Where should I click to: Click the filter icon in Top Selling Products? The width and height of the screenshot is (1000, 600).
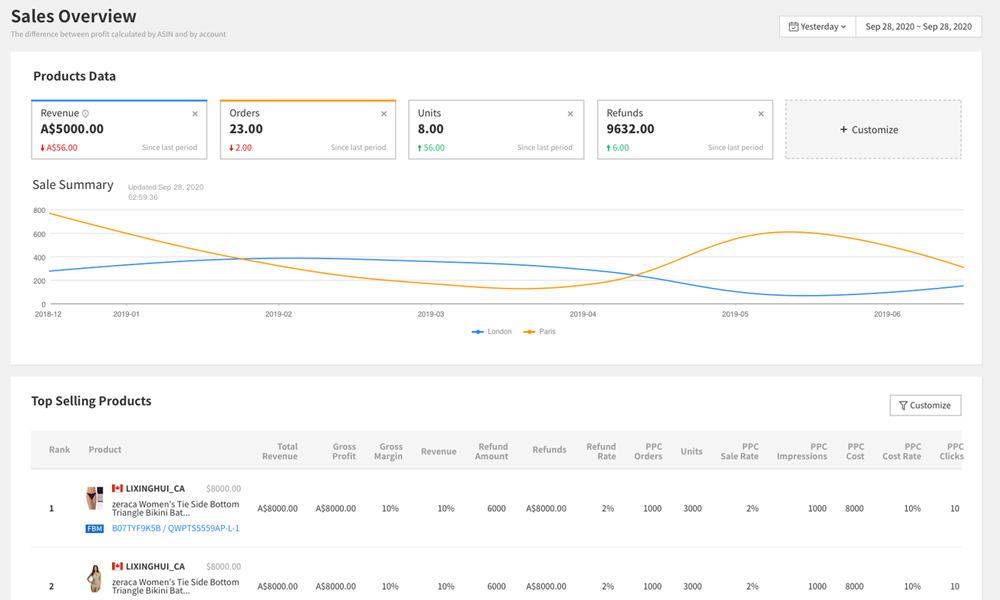click(903, 405)
